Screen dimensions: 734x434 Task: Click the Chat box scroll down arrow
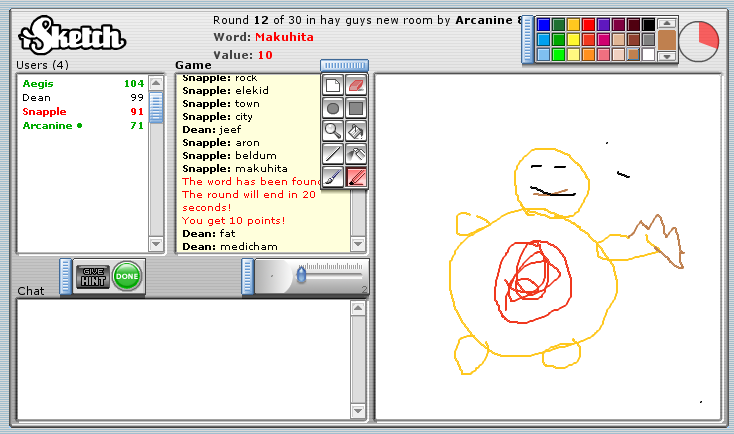358,411
